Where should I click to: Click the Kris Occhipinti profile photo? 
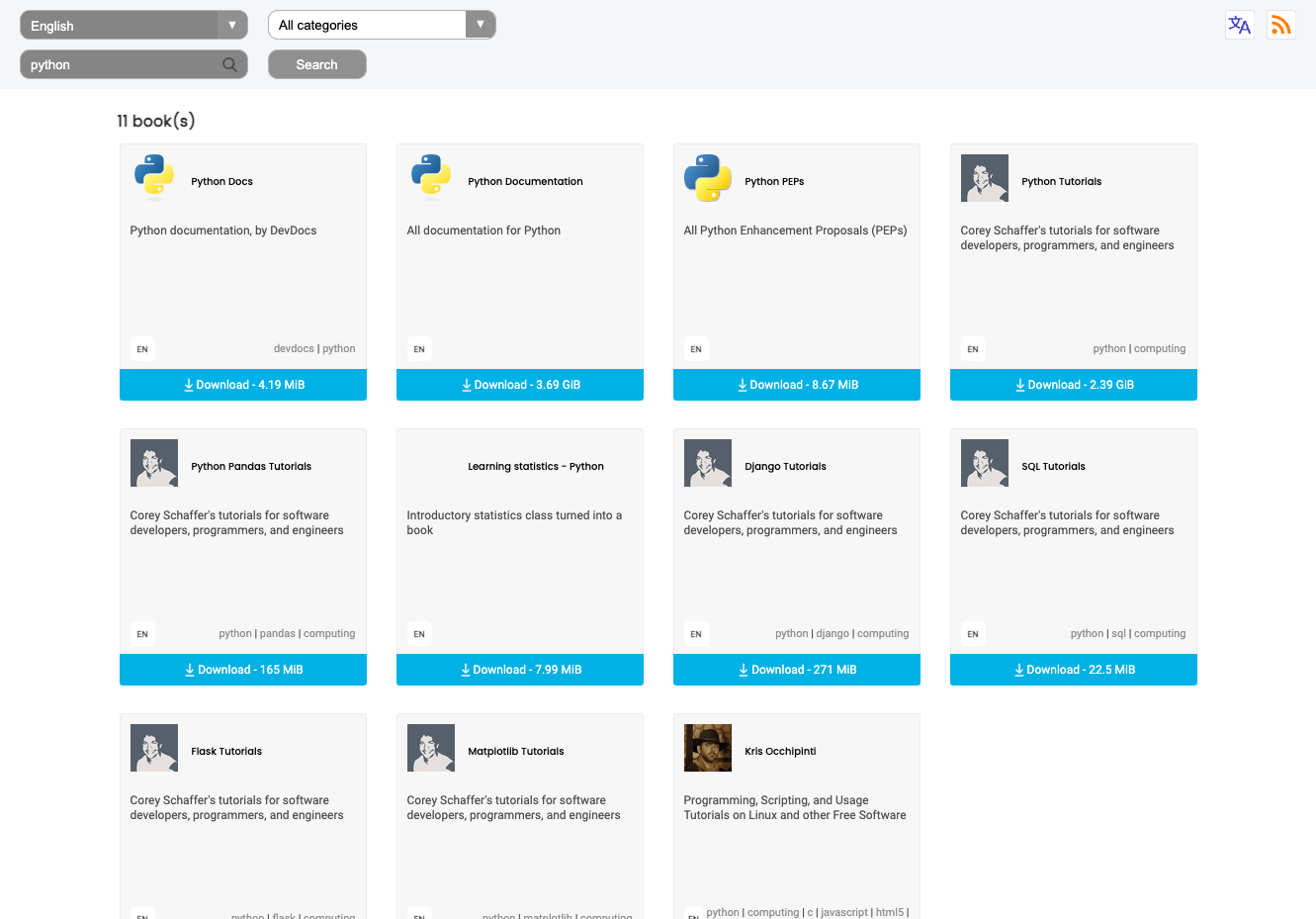(708, 748)
